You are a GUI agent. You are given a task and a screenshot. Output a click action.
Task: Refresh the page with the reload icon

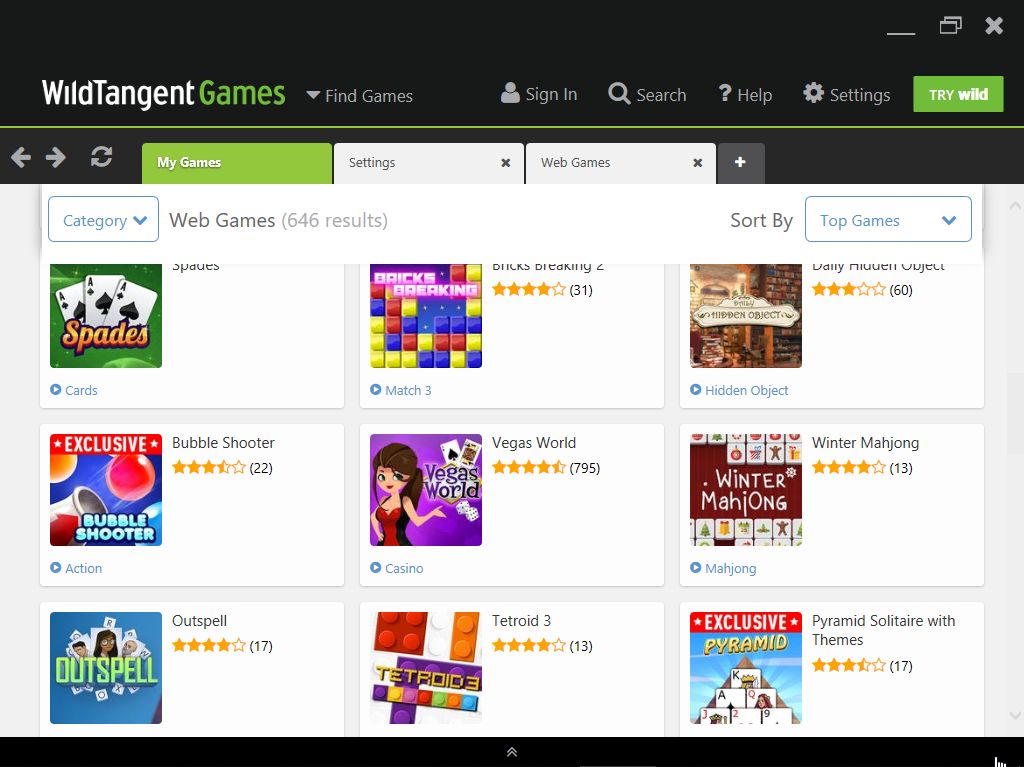pos(101,157)
